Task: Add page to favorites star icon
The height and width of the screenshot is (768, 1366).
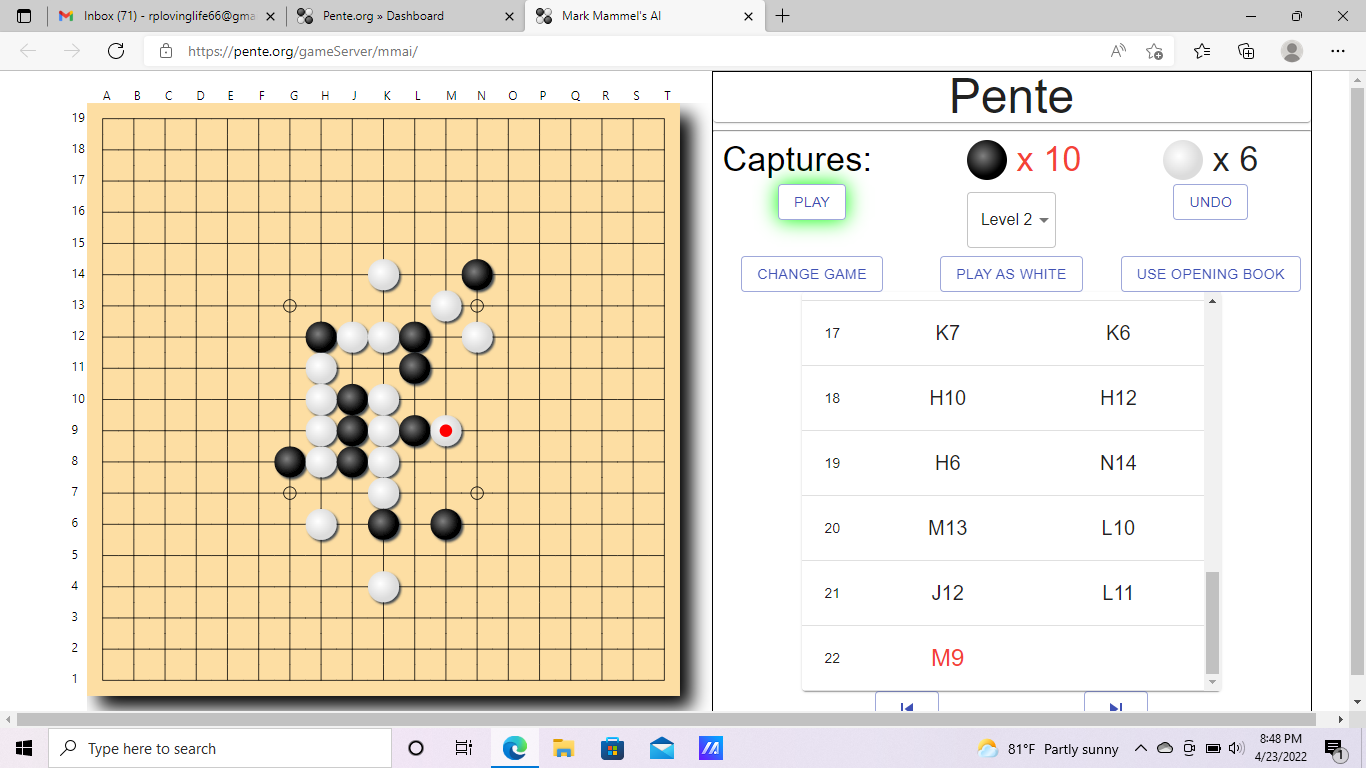Action: tap(1155, 51)
